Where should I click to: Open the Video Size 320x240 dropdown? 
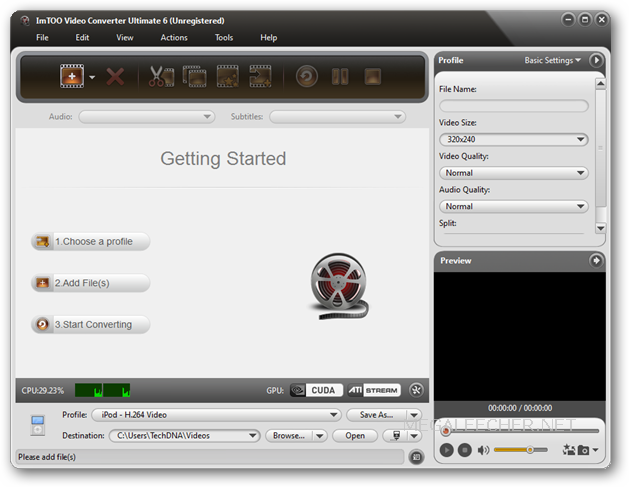tap(514, 139)
